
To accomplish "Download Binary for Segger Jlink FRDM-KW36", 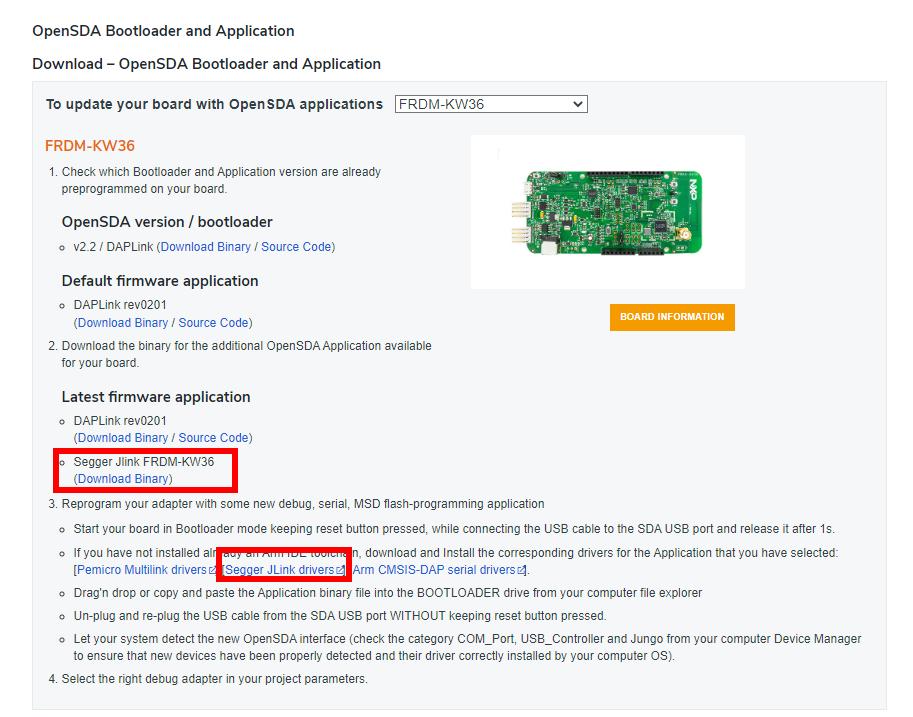I will click(123, 479).
